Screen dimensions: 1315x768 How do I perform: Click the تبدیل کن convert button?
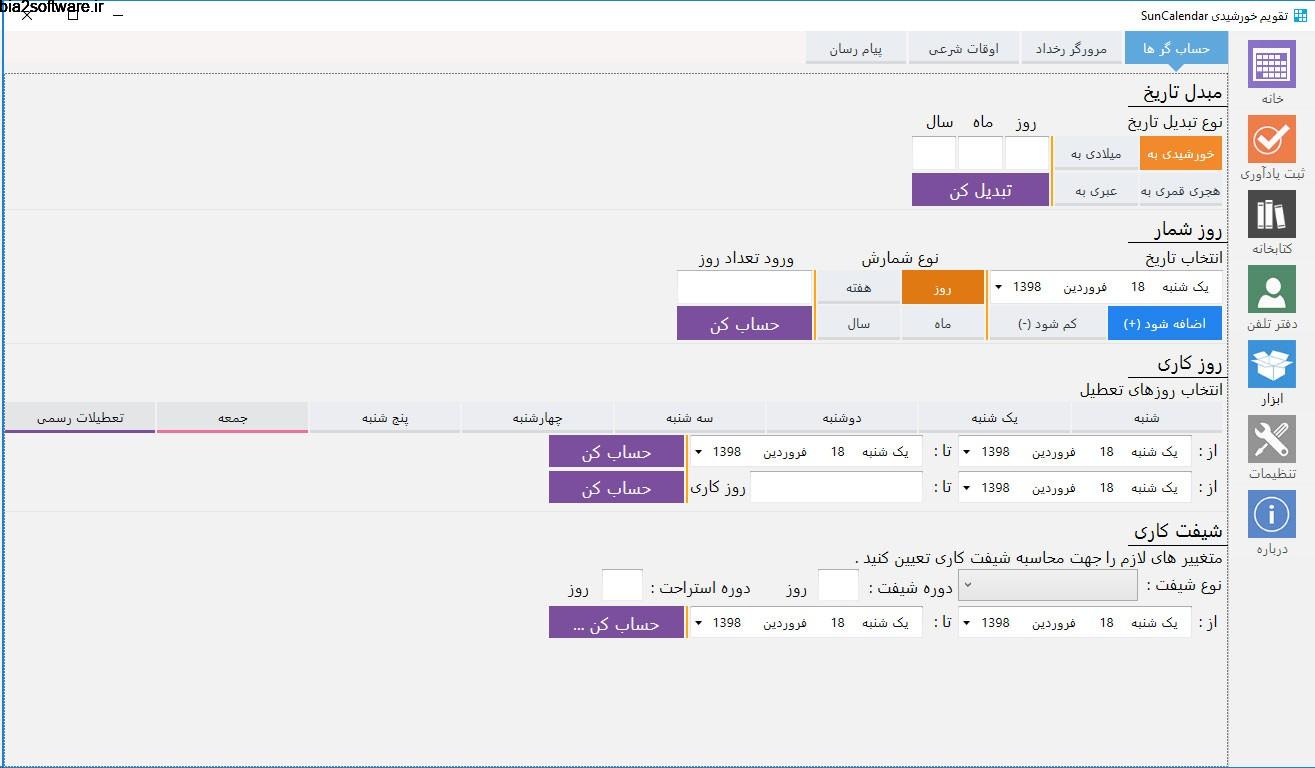[981, 189]
